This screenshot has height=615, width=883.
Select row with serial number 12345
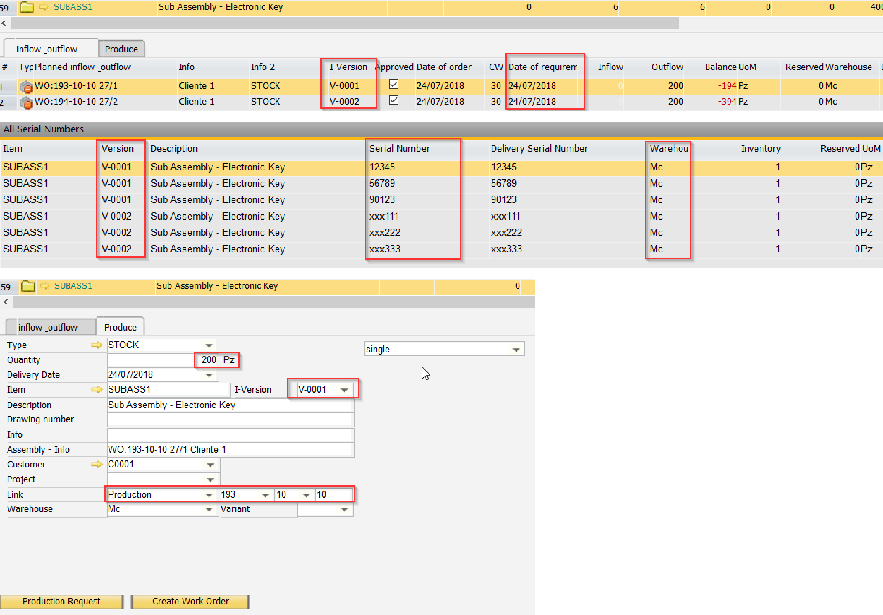tap(442, 167)
